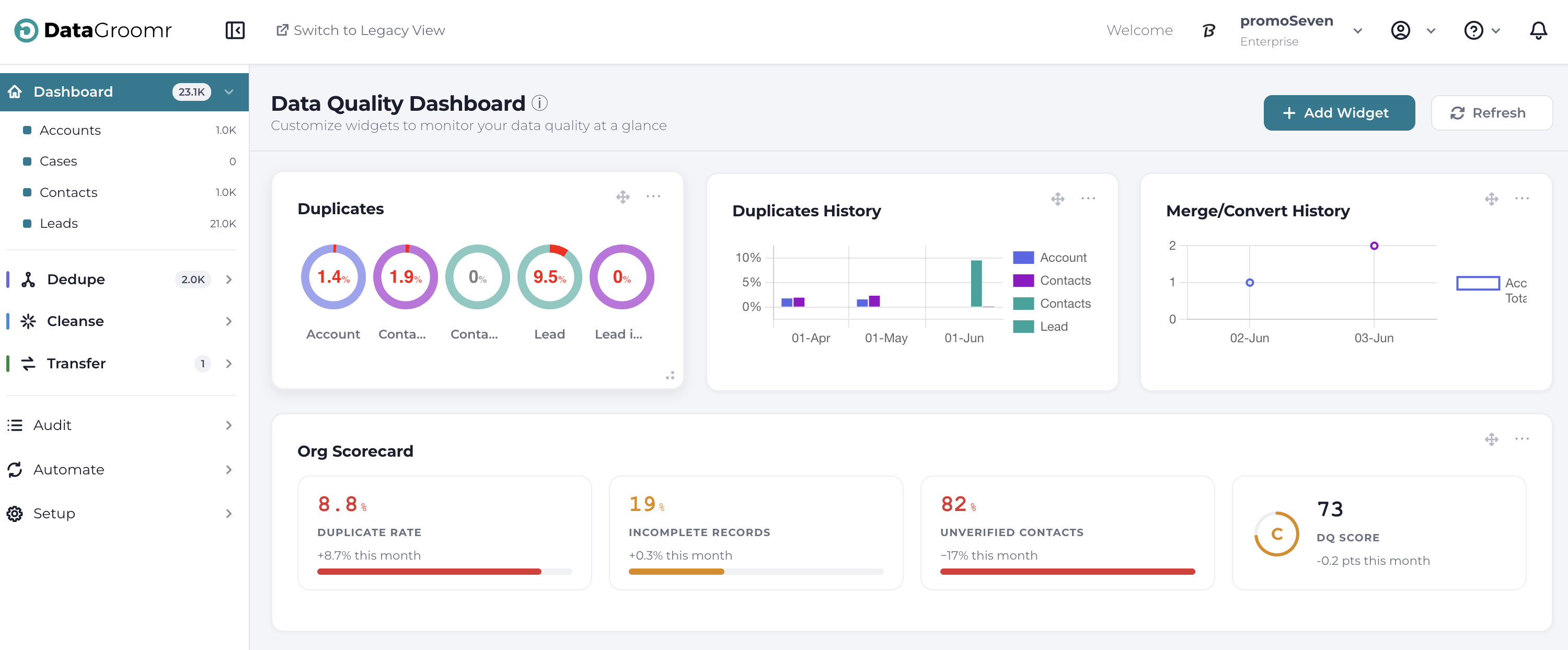Screen dimensions: 1568x650
Task: Expand the Dedupe menu chevron
Action: pyautogui.click(x=229, y=280)
